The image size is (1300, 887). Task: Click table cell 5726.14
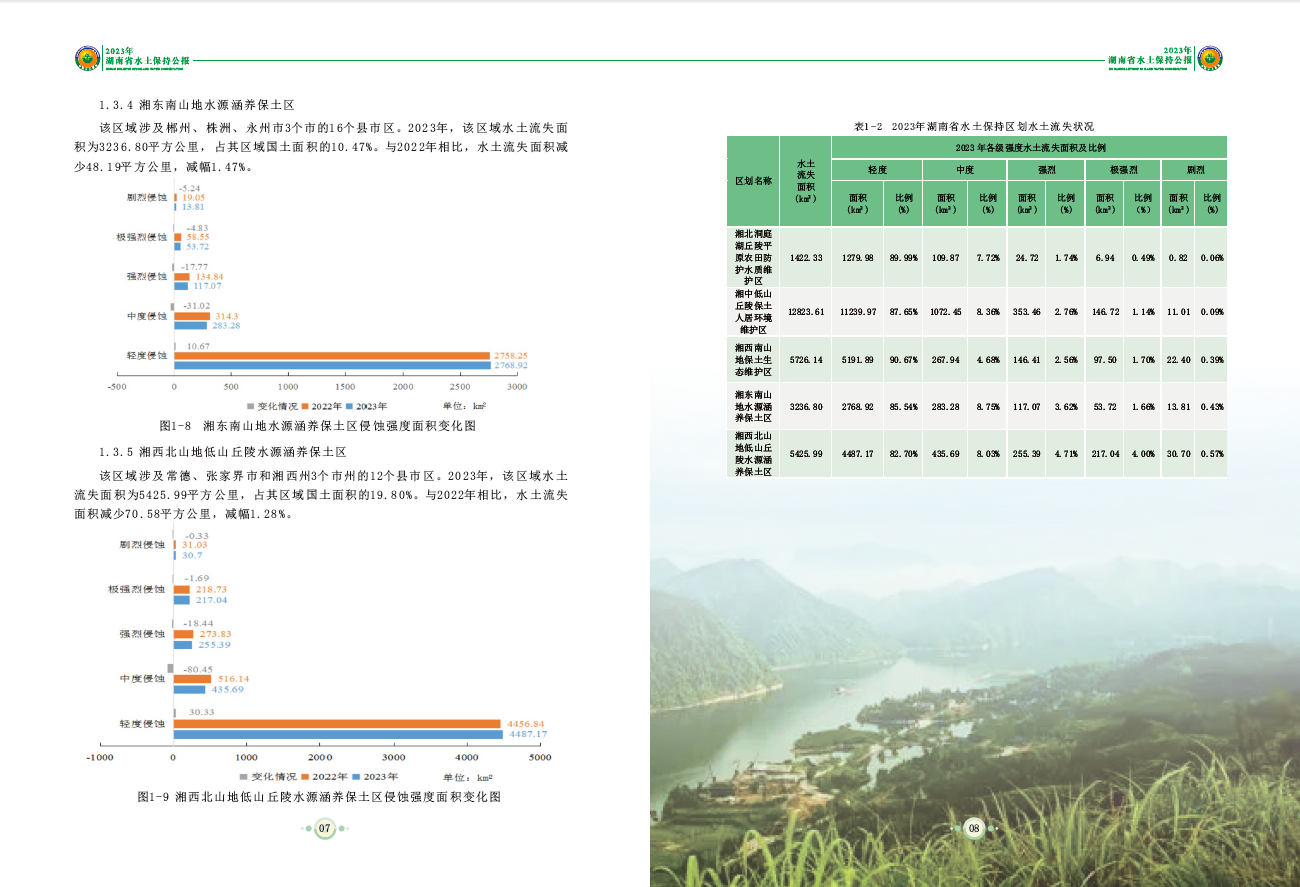[x=806, y=360]
